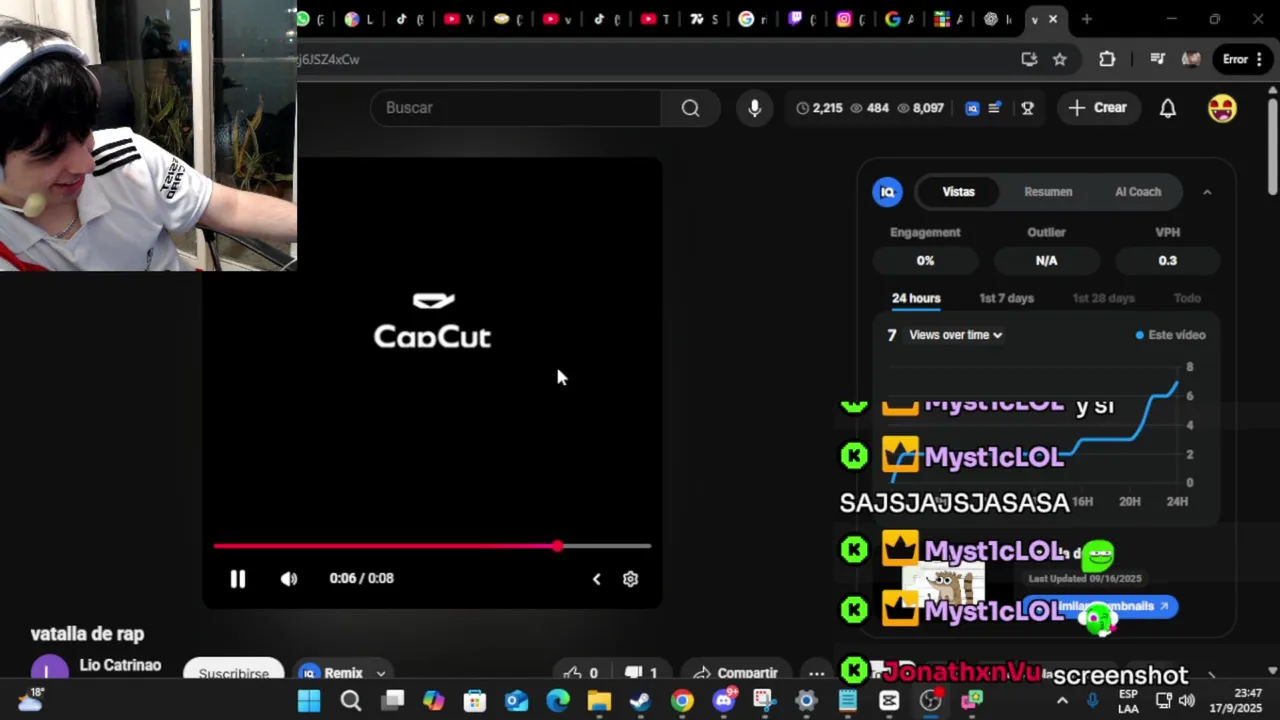Screen dimensions: 1280x720
Task: Click the Compartir share button
Action: point(736,672)
